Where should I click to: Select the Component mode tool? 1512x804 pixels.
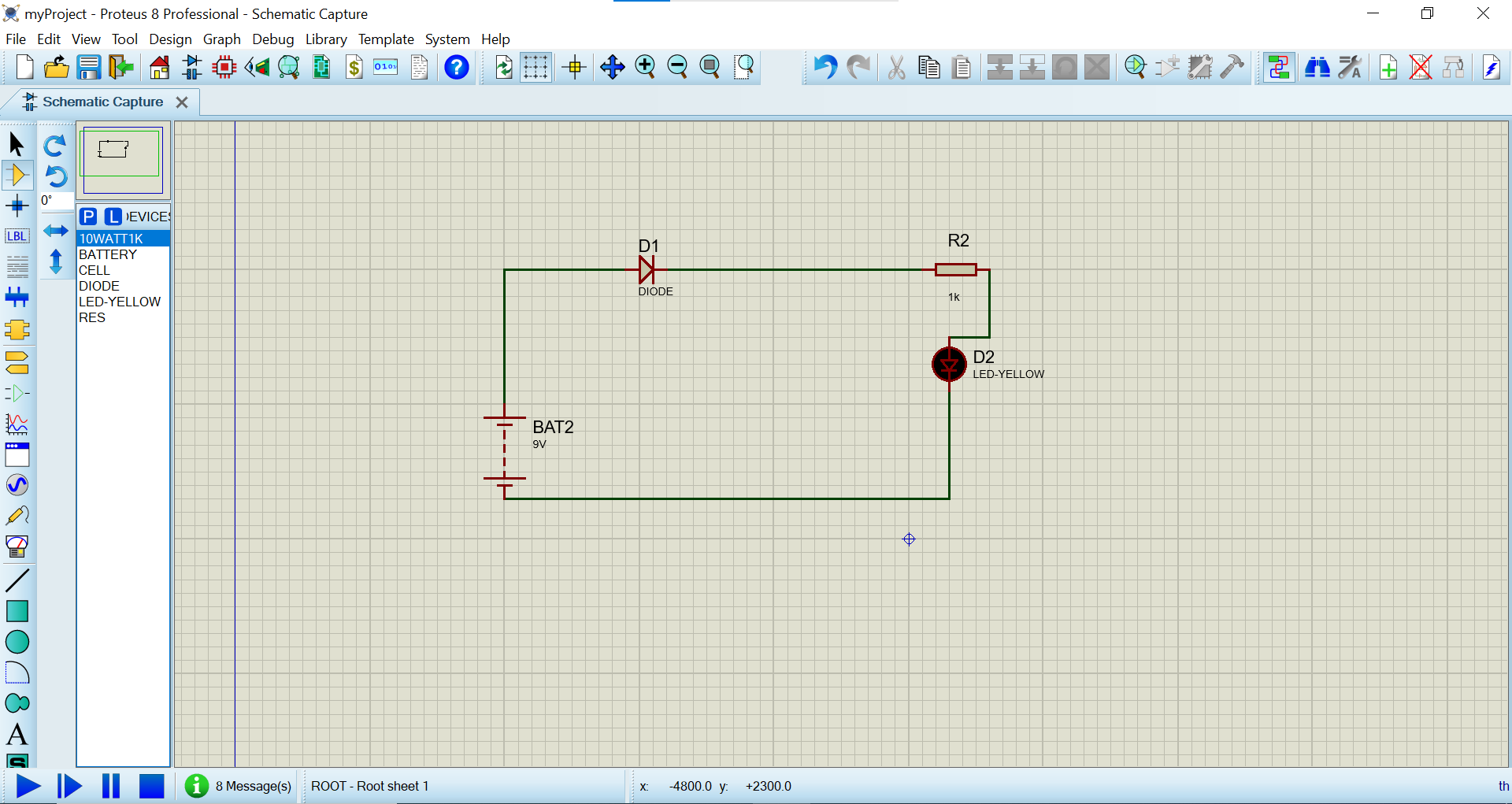(x=17, y=175)
